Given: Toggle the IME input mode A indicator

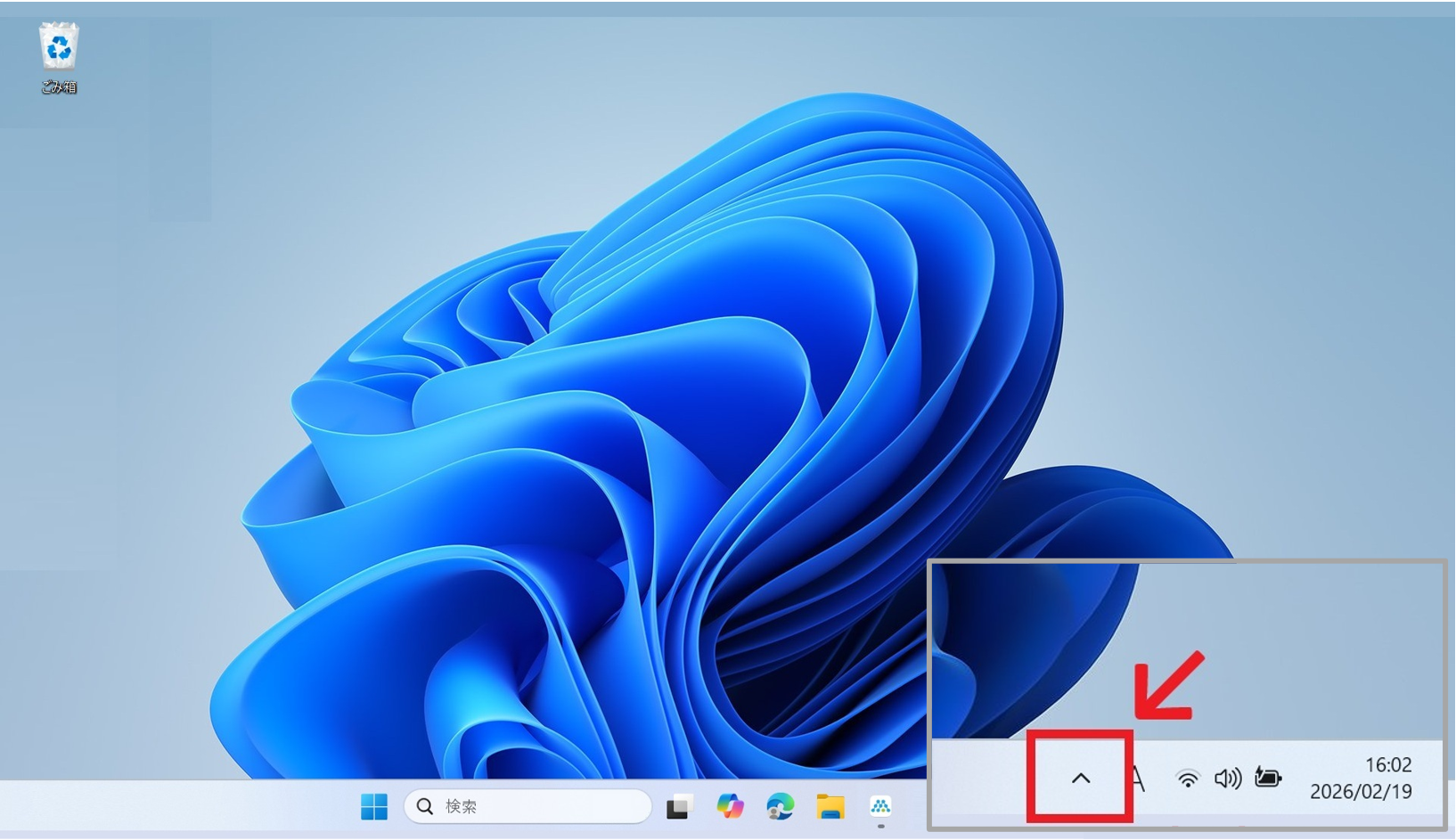Looking at the screenshot, I should coord(1138,778).
